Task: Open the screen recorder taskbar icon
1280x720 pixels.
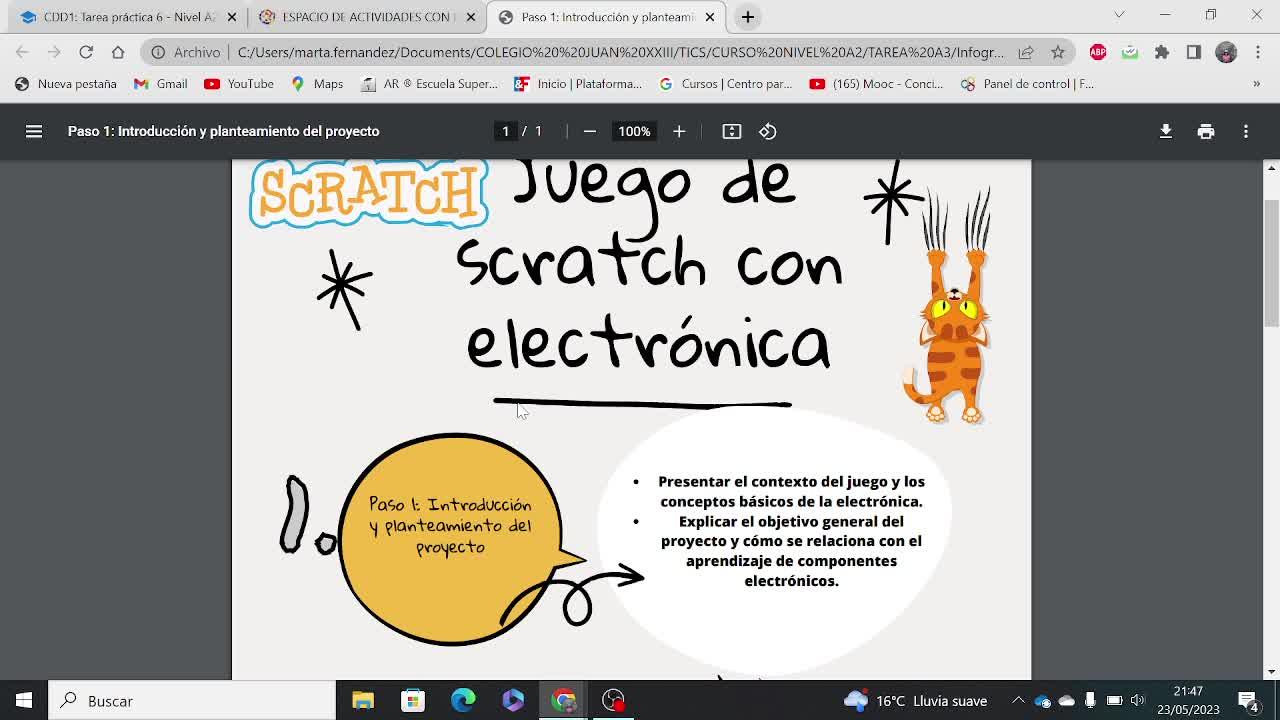Action: (614, 700)
